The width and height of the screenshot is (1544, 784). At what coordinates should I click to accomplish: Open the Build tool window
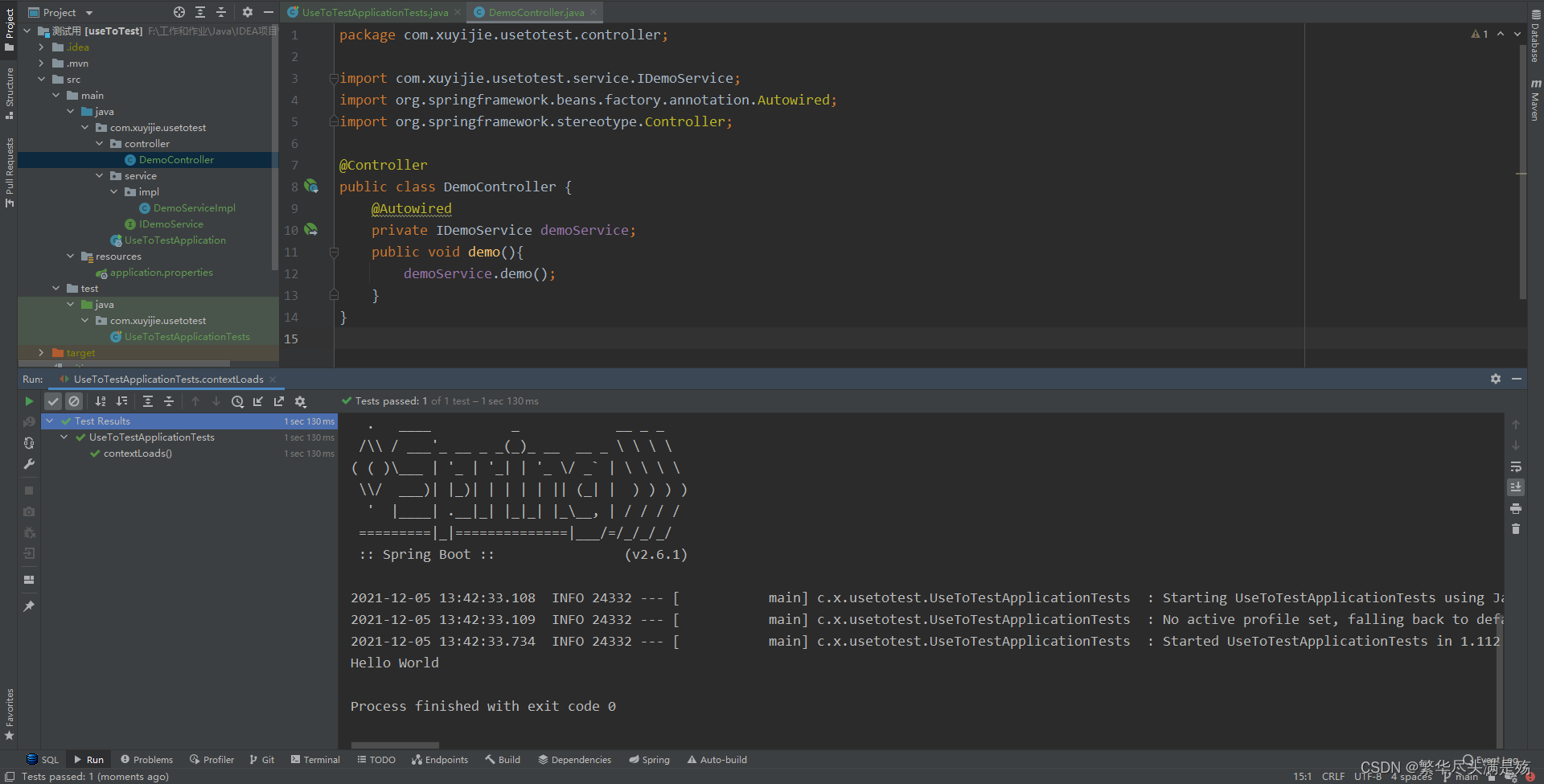click(x=503, y=760)
